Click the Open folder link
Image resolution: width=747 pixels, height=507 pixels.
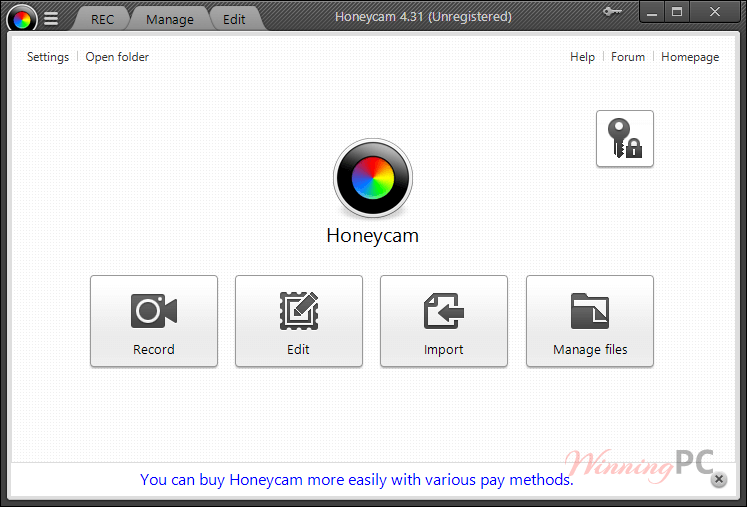click(117, 57)
